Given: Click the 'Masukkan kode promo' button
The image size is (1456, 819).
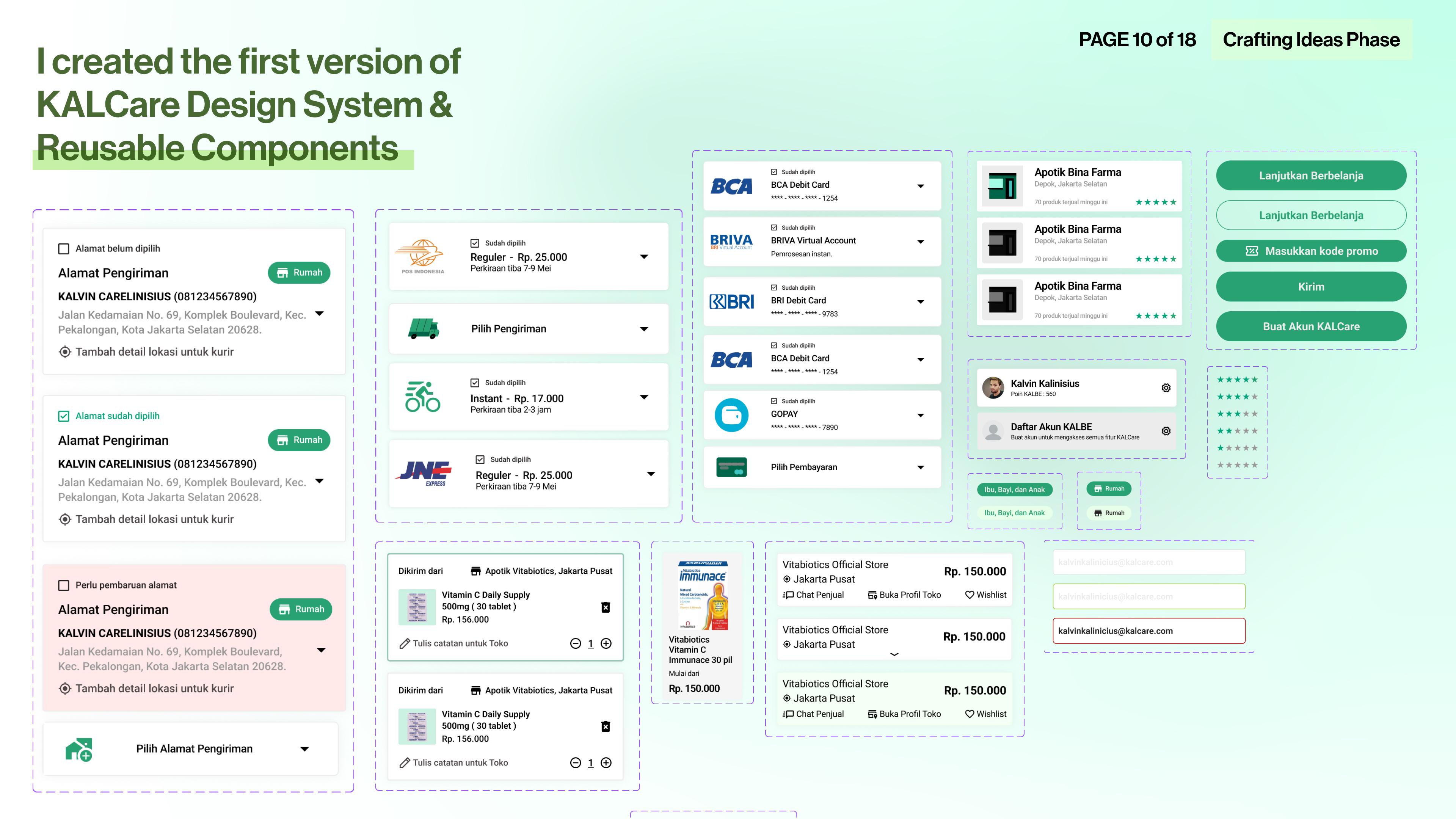Looking at the screenshot, I should coord(1311,251).
